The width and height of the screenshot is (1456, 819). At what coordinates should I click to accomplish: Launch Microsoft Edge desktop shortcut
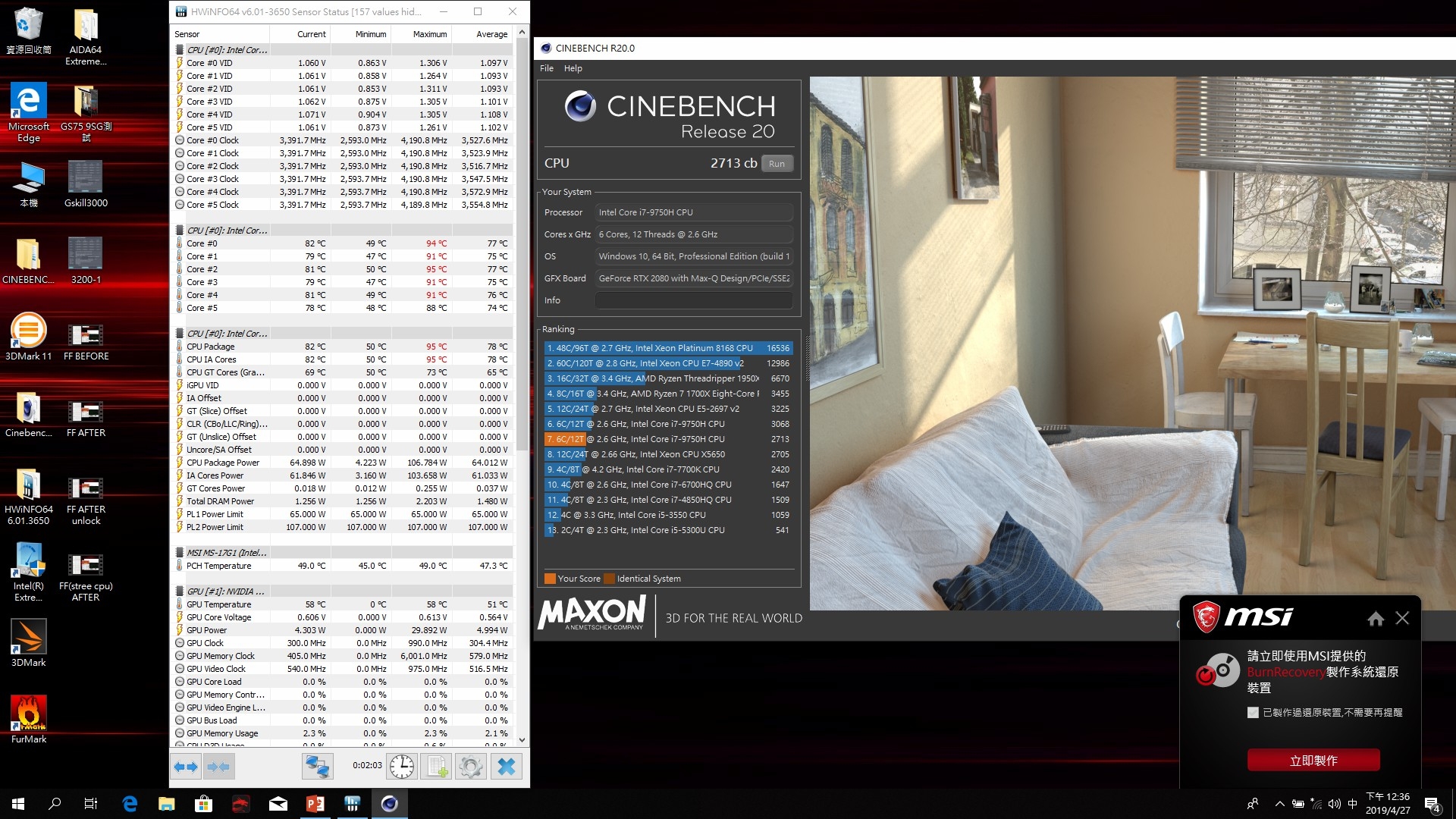pyautogui.click(x=29, y=112)
